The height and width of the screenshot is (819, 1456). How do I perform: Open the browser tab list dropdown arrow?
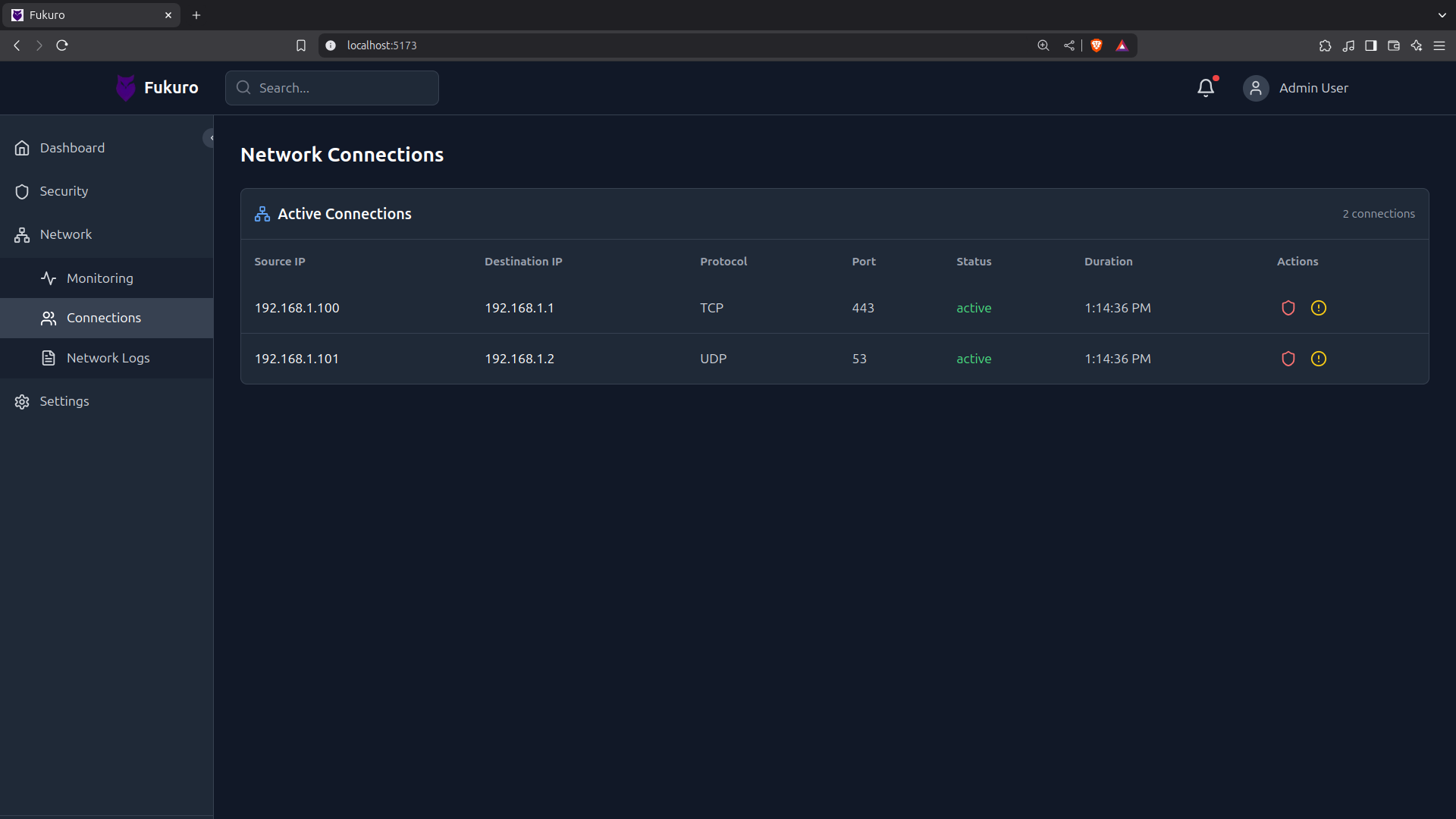tap(1442, 15)
